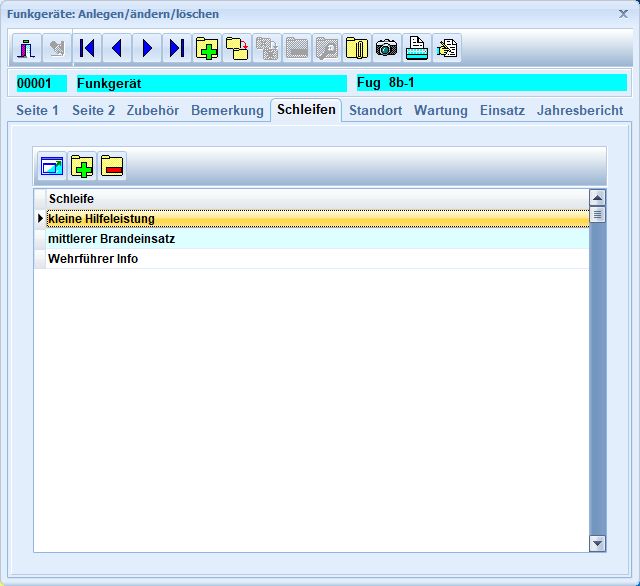The width and height of the screenshot is (640, 586).
Task: Select the row 'kleine Hilfeleistung'
Action: point(318,219)
